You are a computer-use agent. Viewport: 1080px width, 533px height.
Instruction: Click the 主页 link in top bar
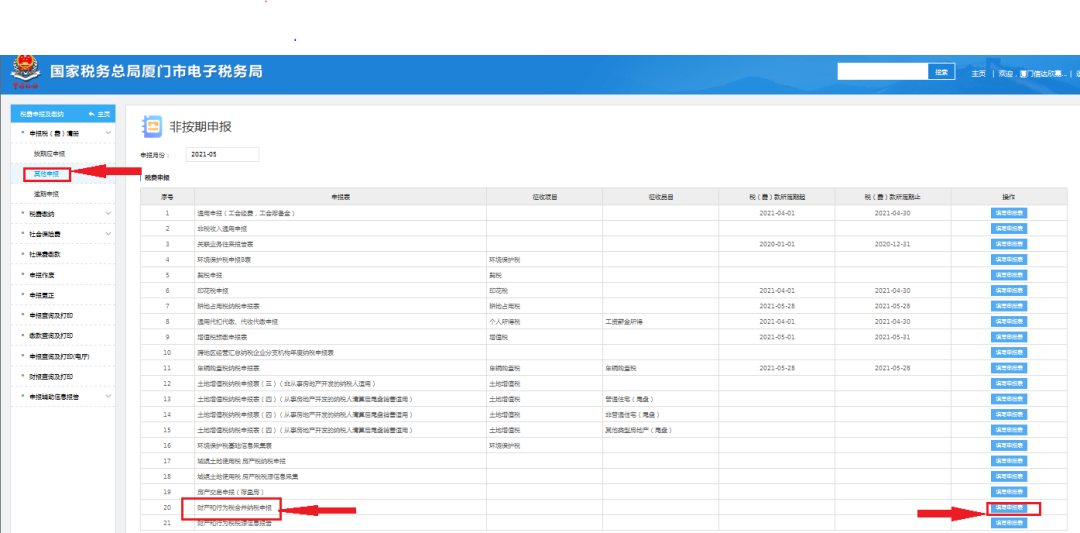(x=977, y=73)
